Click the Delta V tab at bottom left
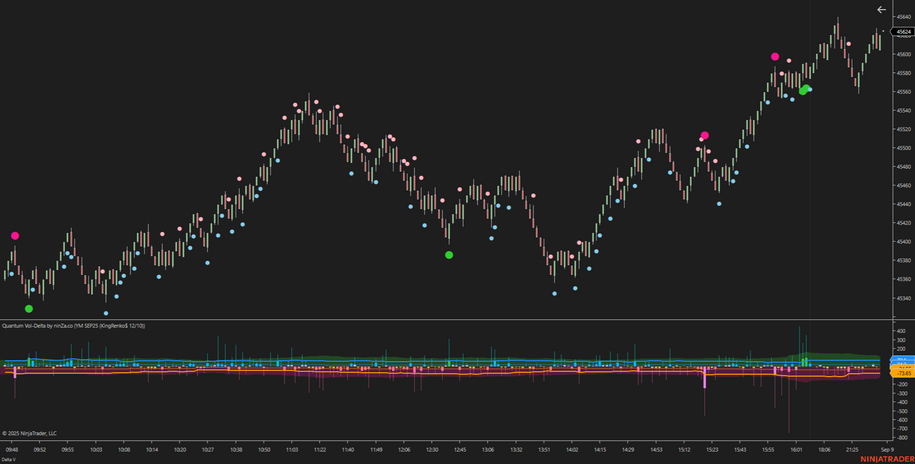The width and height of the screenshot is (915, 464). [x=8, y=459]
